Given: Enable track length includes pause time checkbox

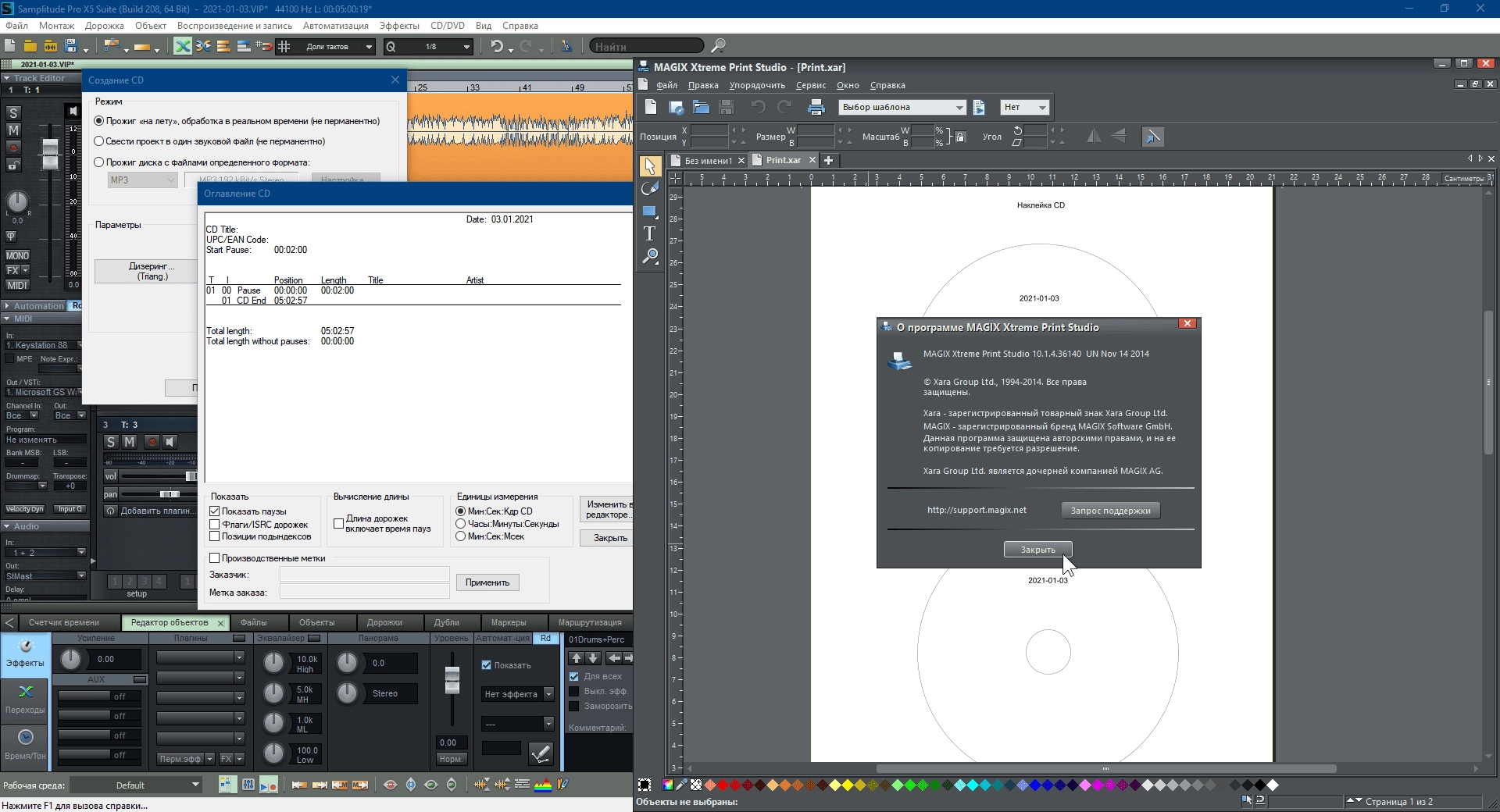Looking at the screenshot, I should 338,524.
